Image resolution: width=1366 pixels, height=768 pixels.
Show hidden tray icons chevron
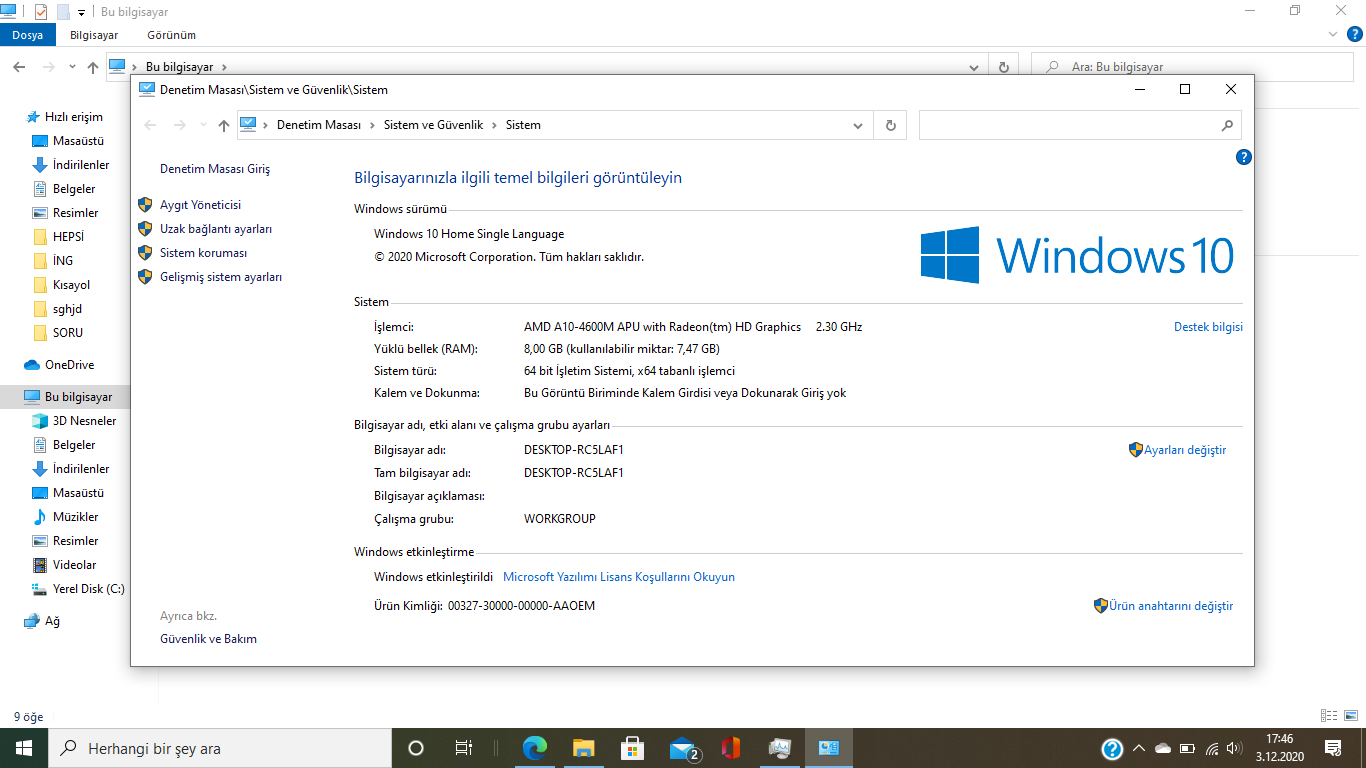click(1138, 748)
